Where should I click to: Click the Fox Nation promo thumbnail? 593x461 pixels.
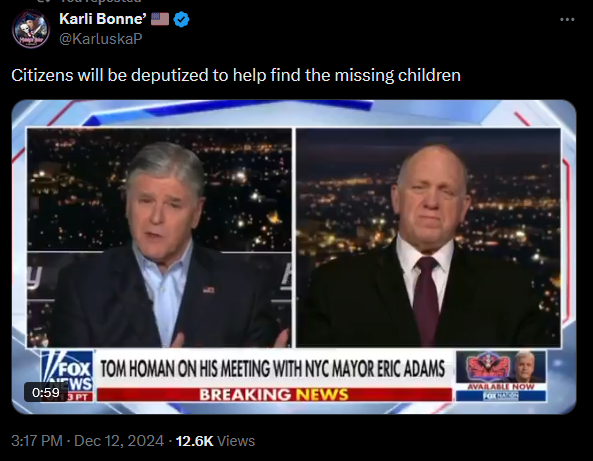pyautogui.click(x=501, y=376)
